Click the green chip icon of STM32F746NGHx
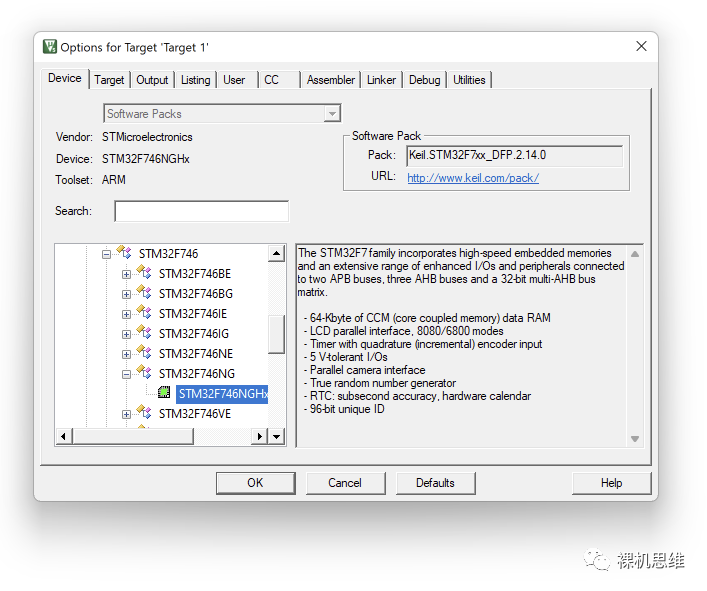Image resolution: width=707 pixels, height=591 pixels. [164, 393]
